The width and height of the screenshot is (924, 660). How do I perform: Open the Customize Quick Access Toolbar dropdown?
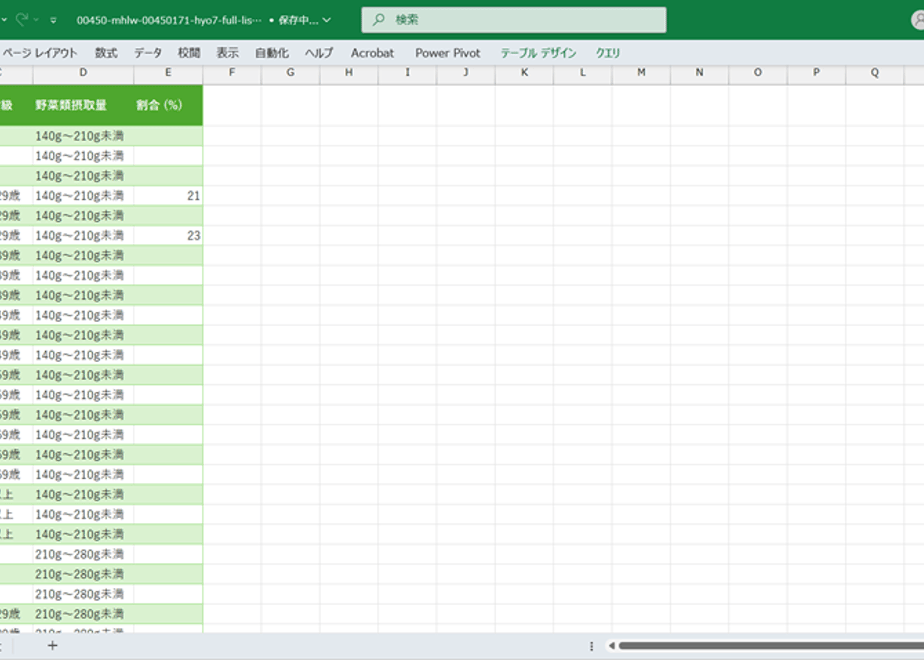coord(53,20)
